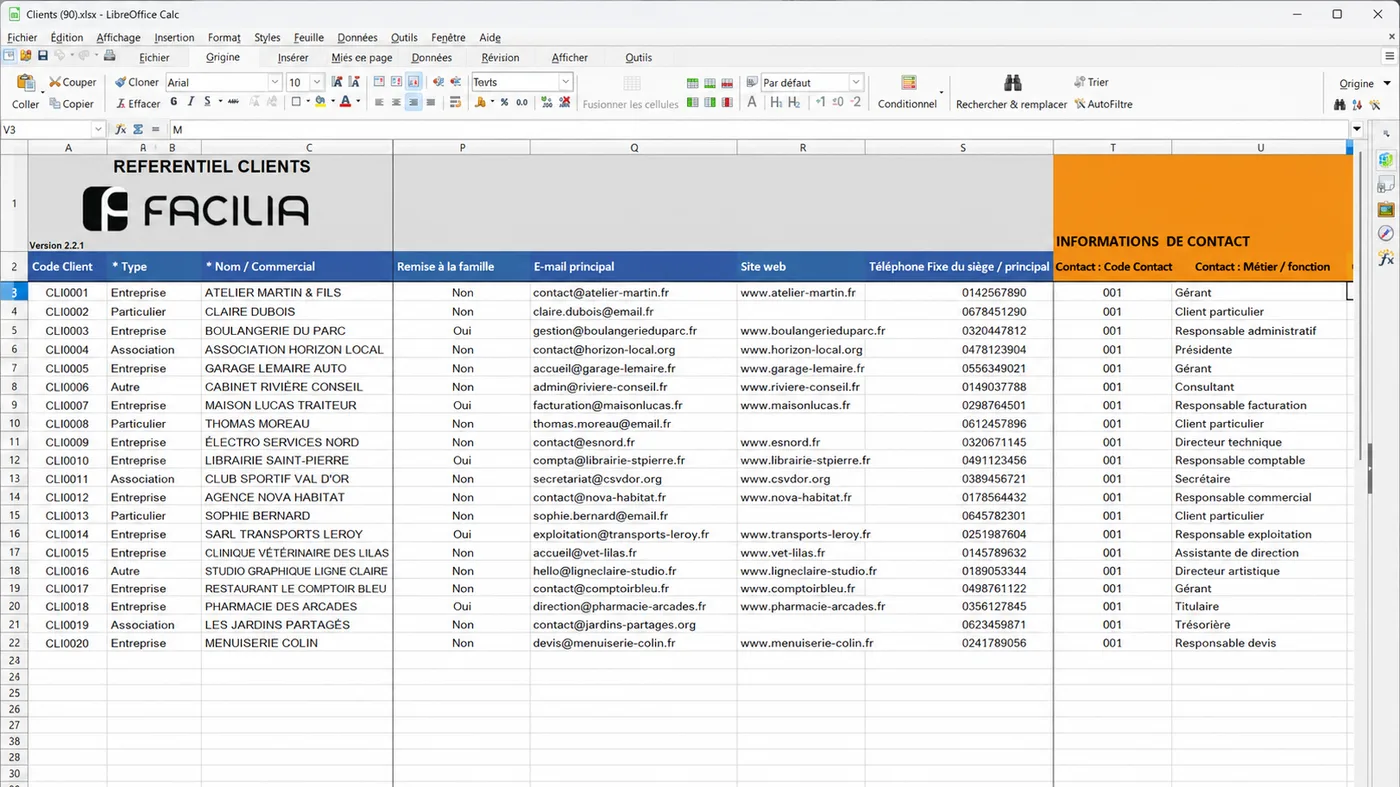The height and width of the screenshot is (787, 1400).
Task: Open Par défaut cell style dropdown
Action: pyautogui.click(x=855, y=82)
